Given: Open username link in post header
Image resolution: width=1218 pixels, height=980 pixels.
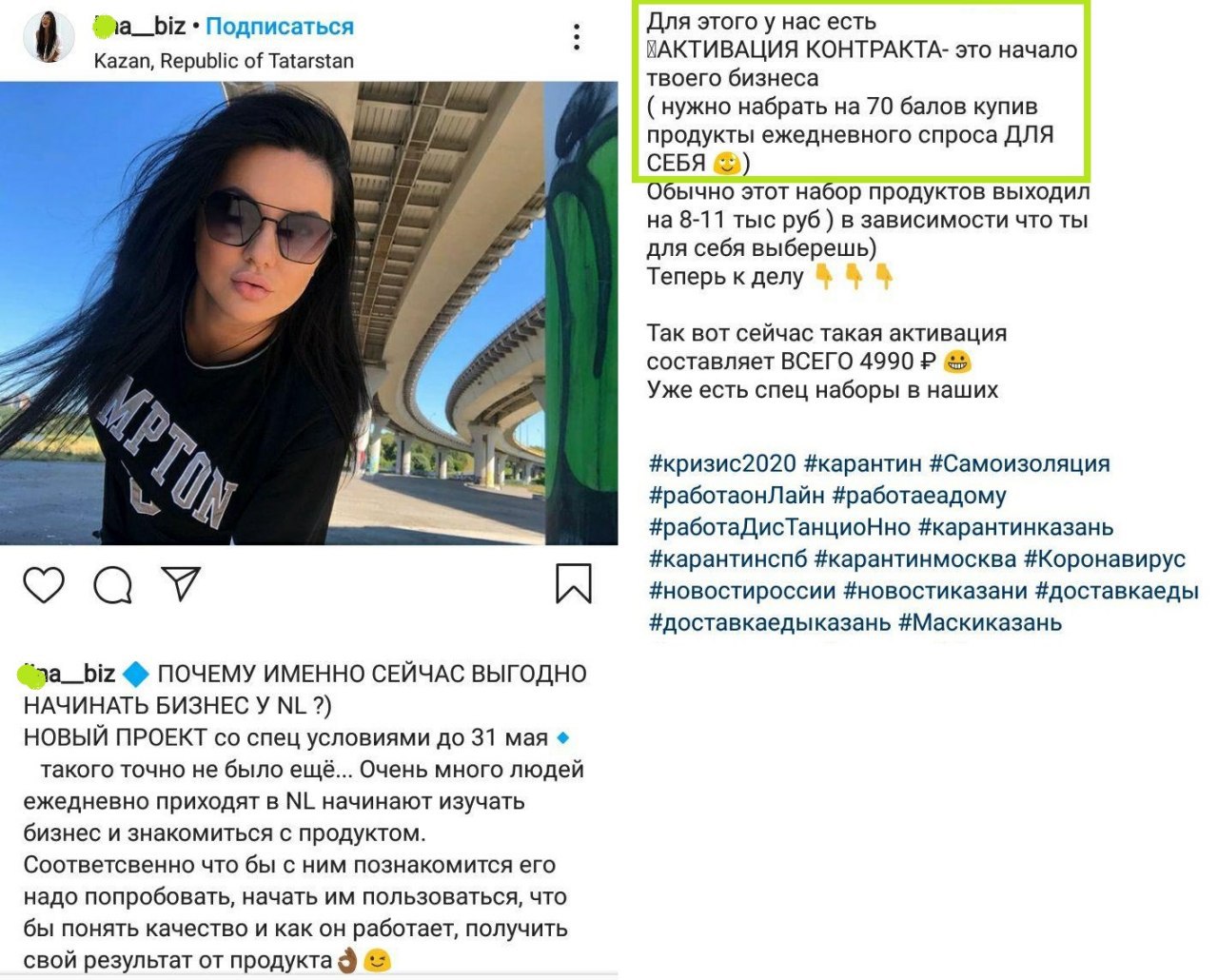Looking at the screenshot, I should [140, 27].
